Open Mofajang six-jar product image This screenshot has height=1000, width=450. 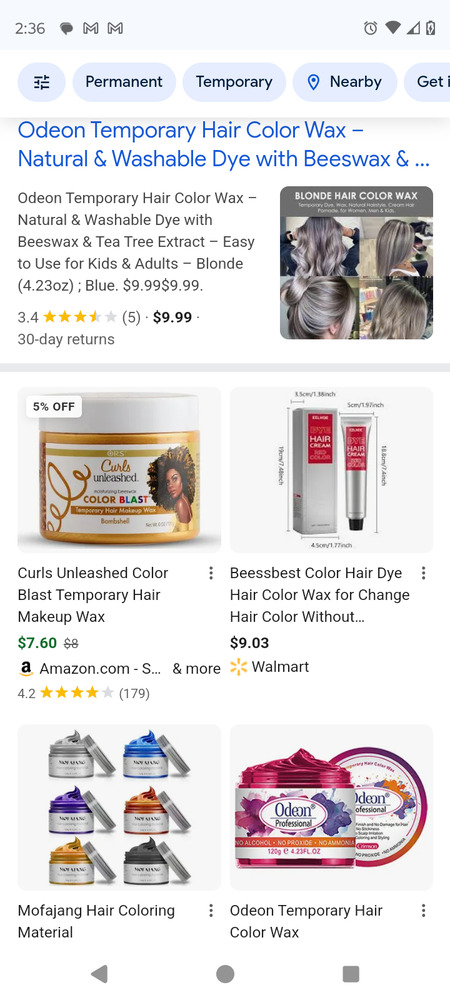pyautogui.click(x=119, y=807)
